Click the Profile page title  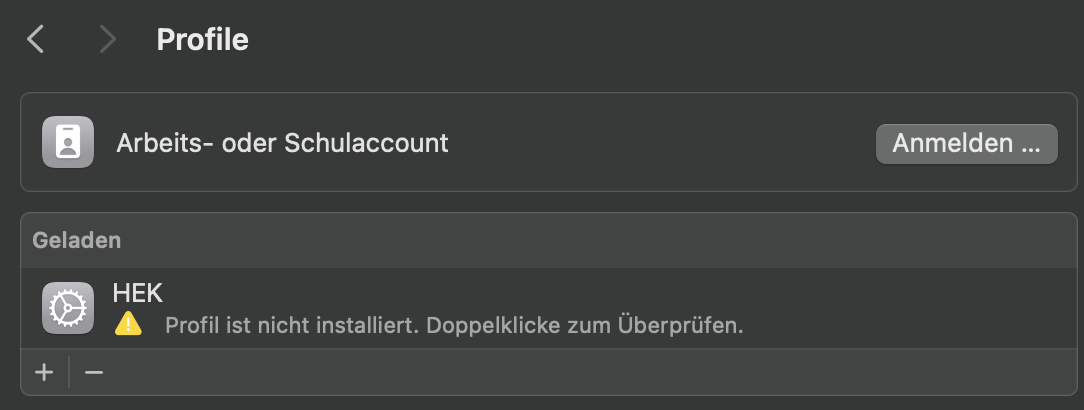point(203,39)
